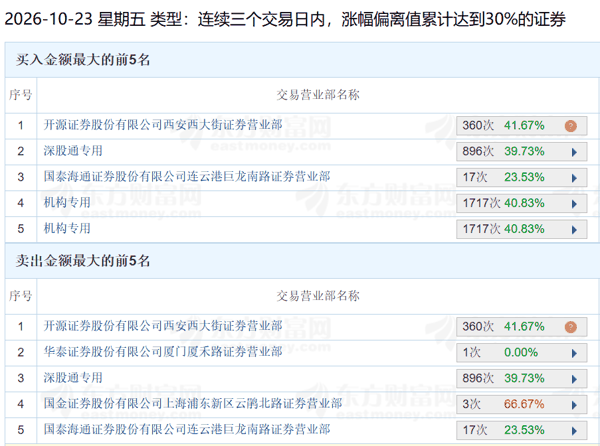Open 国金证券上海浦东新区云鹃北路证券营业部 link

193,403
